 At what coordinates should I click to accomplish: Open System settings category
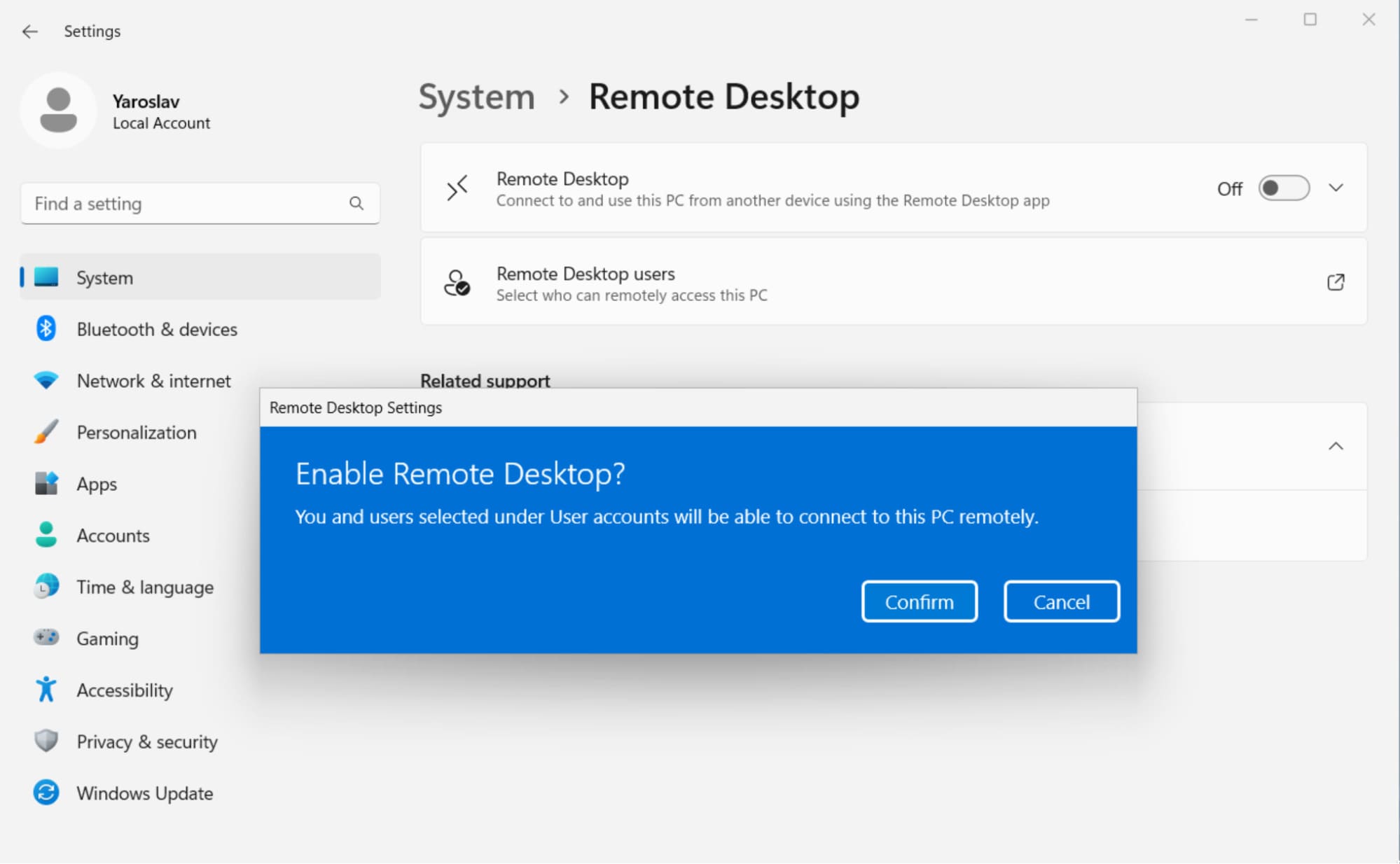pyautogui.click(x=200, y=277)
